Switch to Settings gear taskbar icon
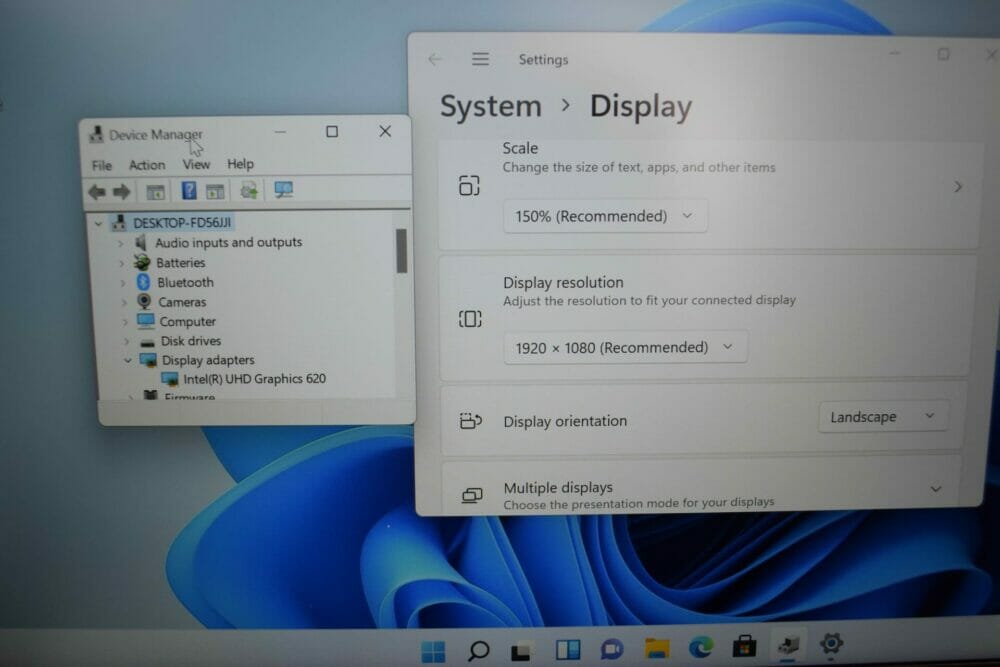The width and height of the screenshot is (1000, 667). click(x=831, y=644)
